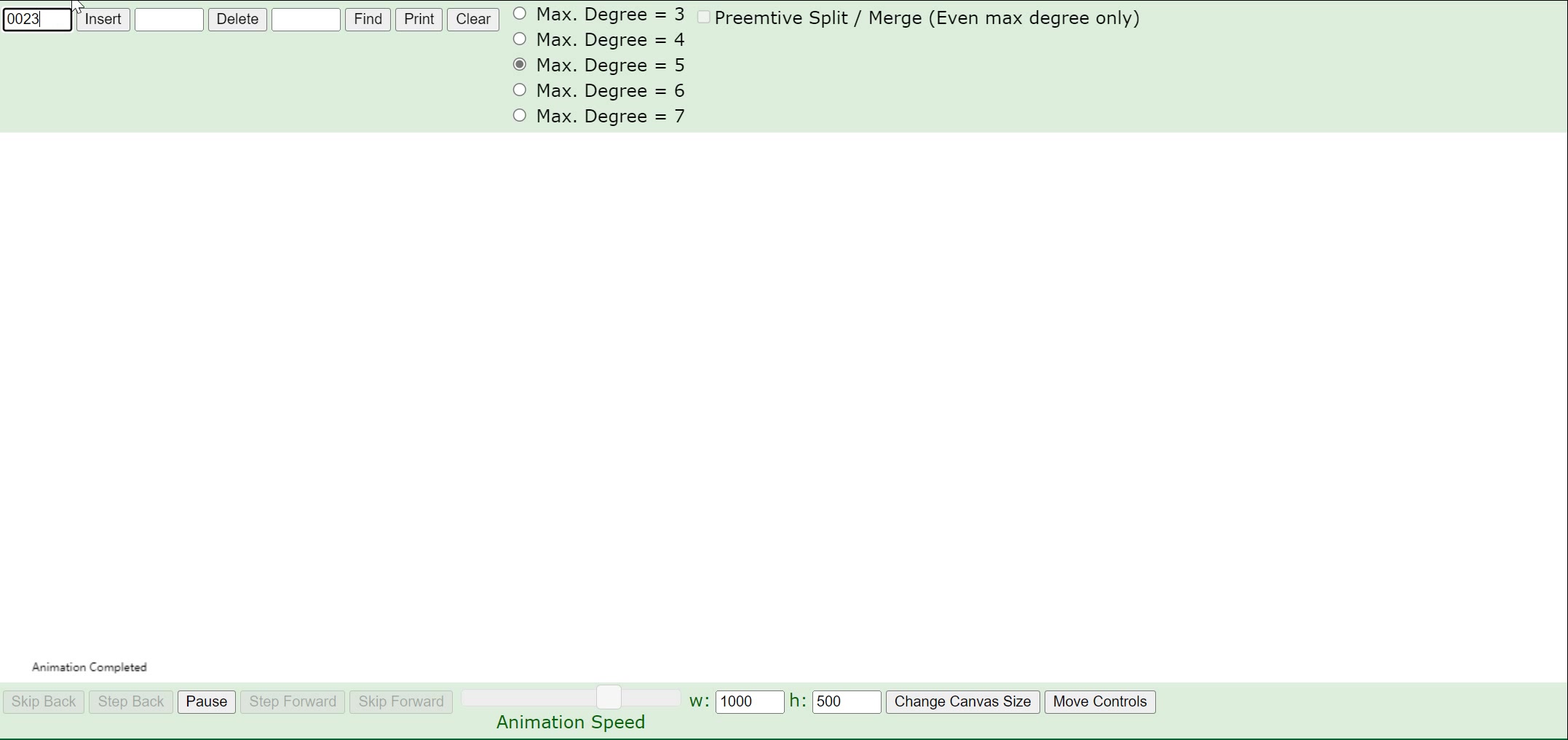Click the find value text field
Viewport: 1568px width, 740px height.
point(306,20)
